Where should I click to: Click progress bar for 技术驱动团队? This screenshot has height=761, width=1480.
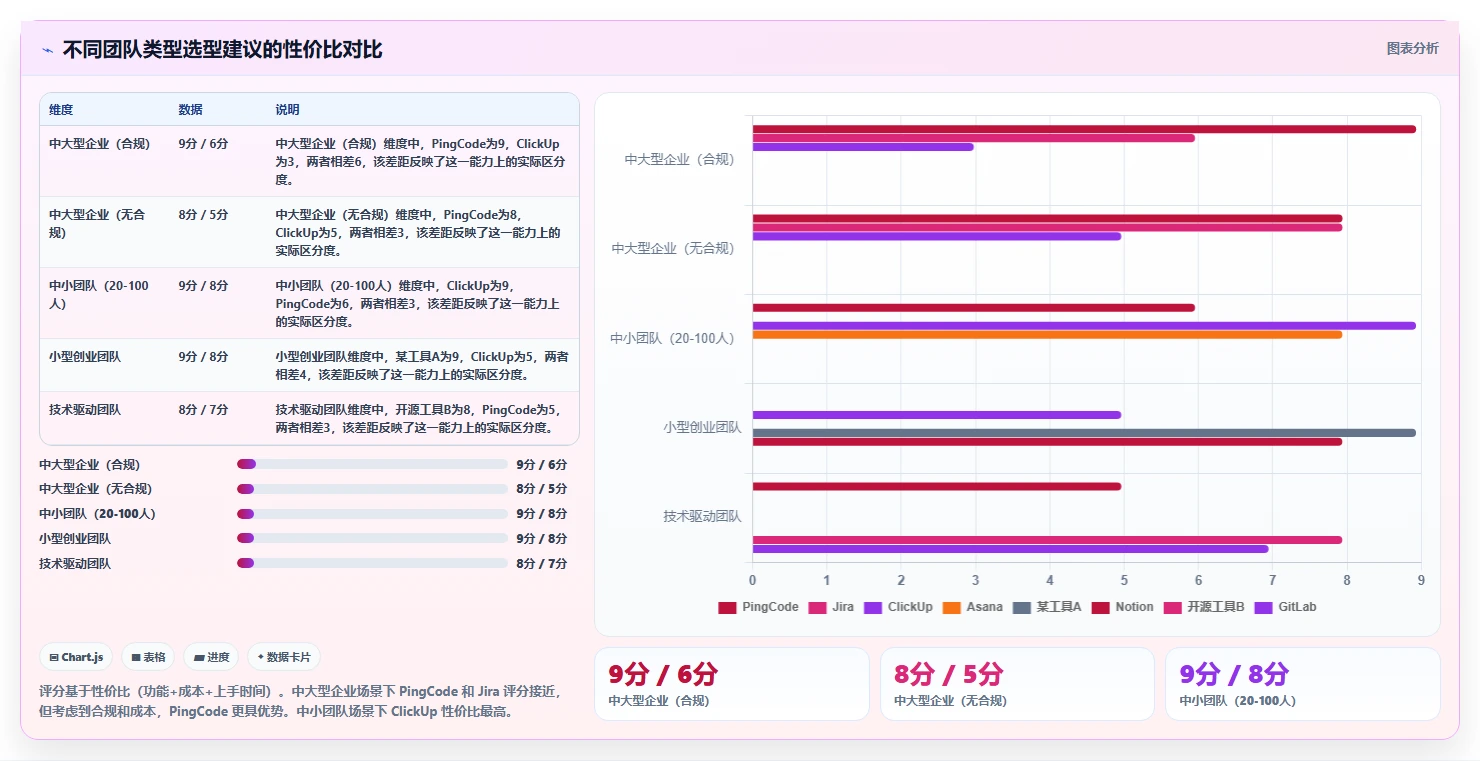click(x=372, y=563)
